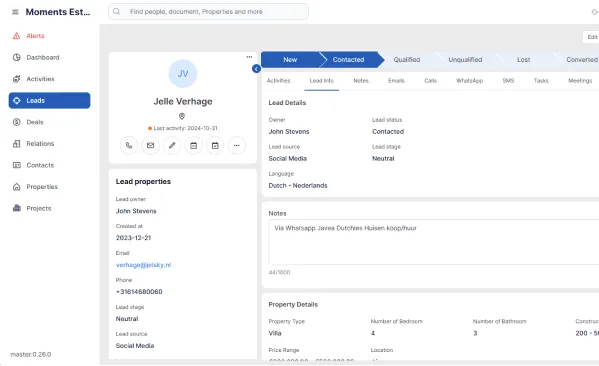Image resolution: width=599 pixels, height=366 pixels.
Task: Click the search magnifier icon
Action: pyautogui.click(x=117, y=11)
